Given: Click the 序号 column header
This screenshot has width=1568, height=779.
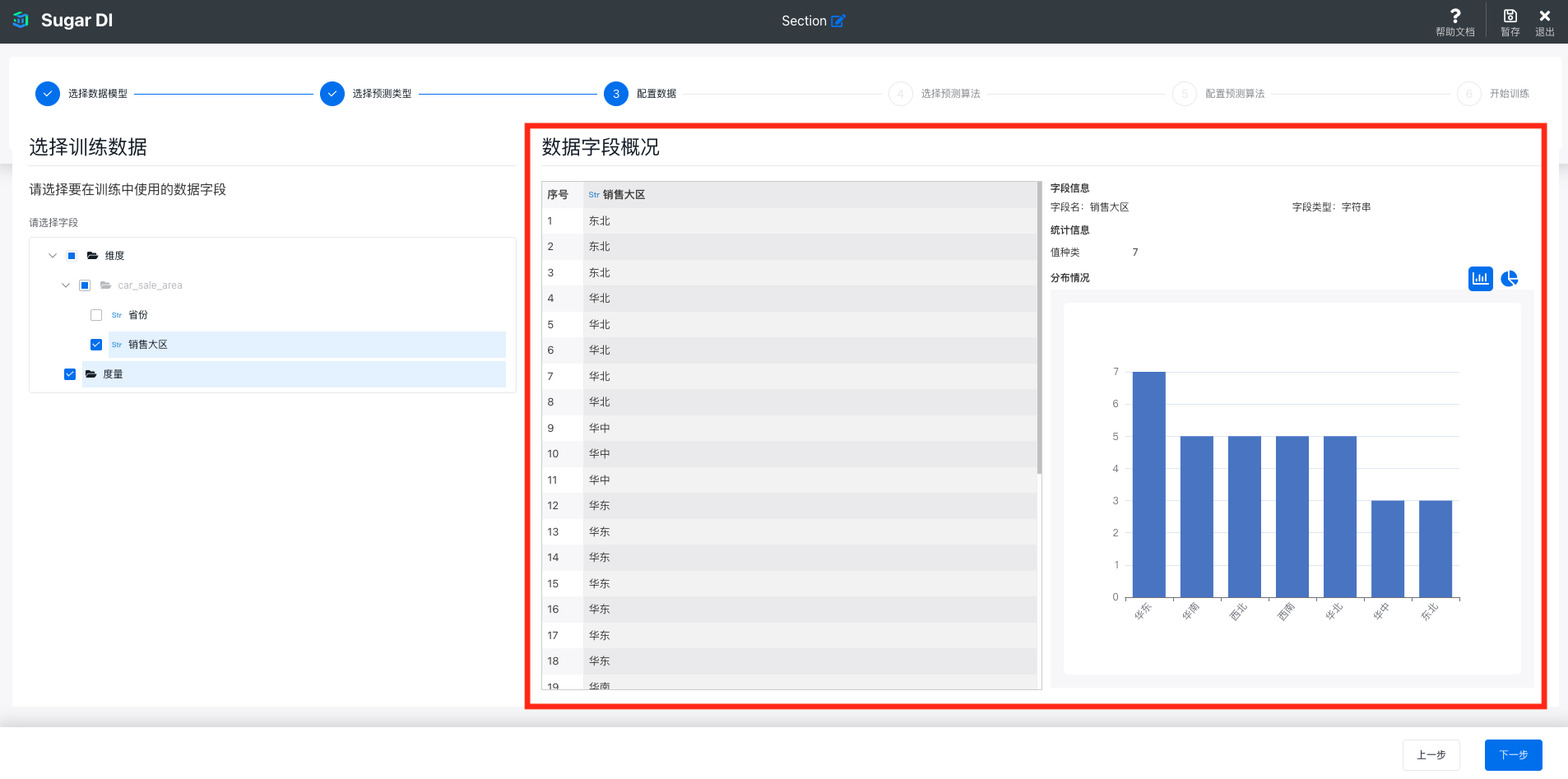Looking at the screenshot, I should [562, 195].
